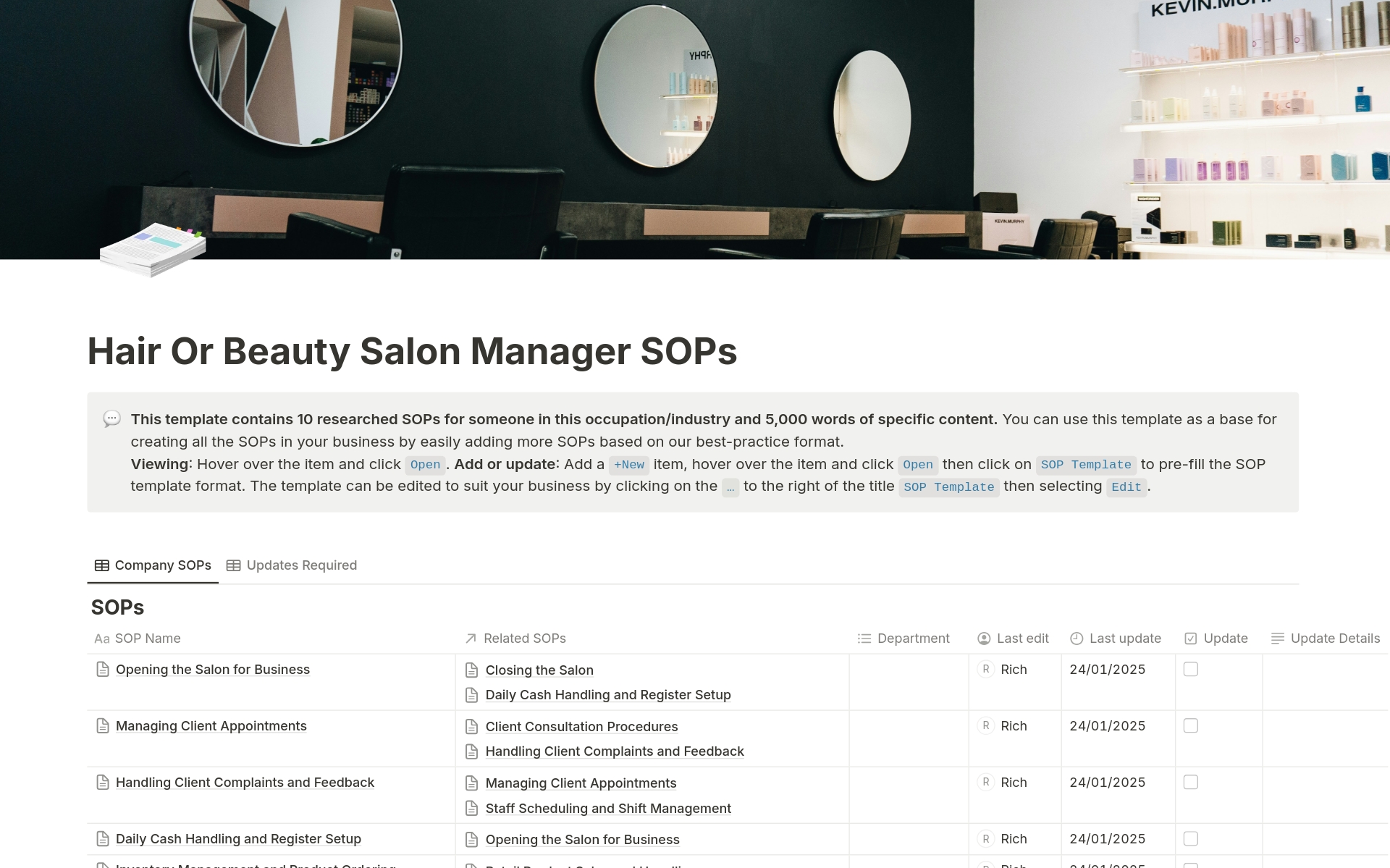This screenshot has height=868, width=1390.
Task: Check the Update box for Managing Client Appointments
Action: pyautogui.click(x=1191, y=725)
